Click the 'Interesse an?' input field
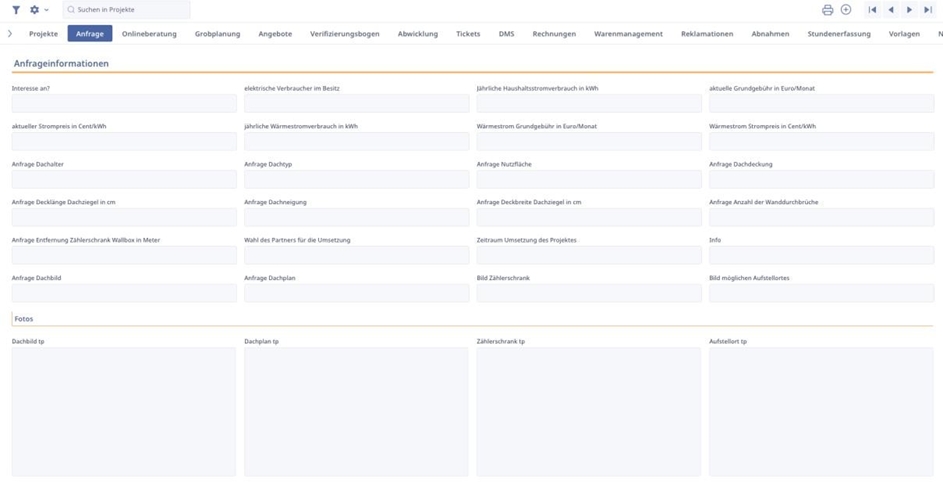The height and width of the screenshot is (482, 943). coord(124,103)
